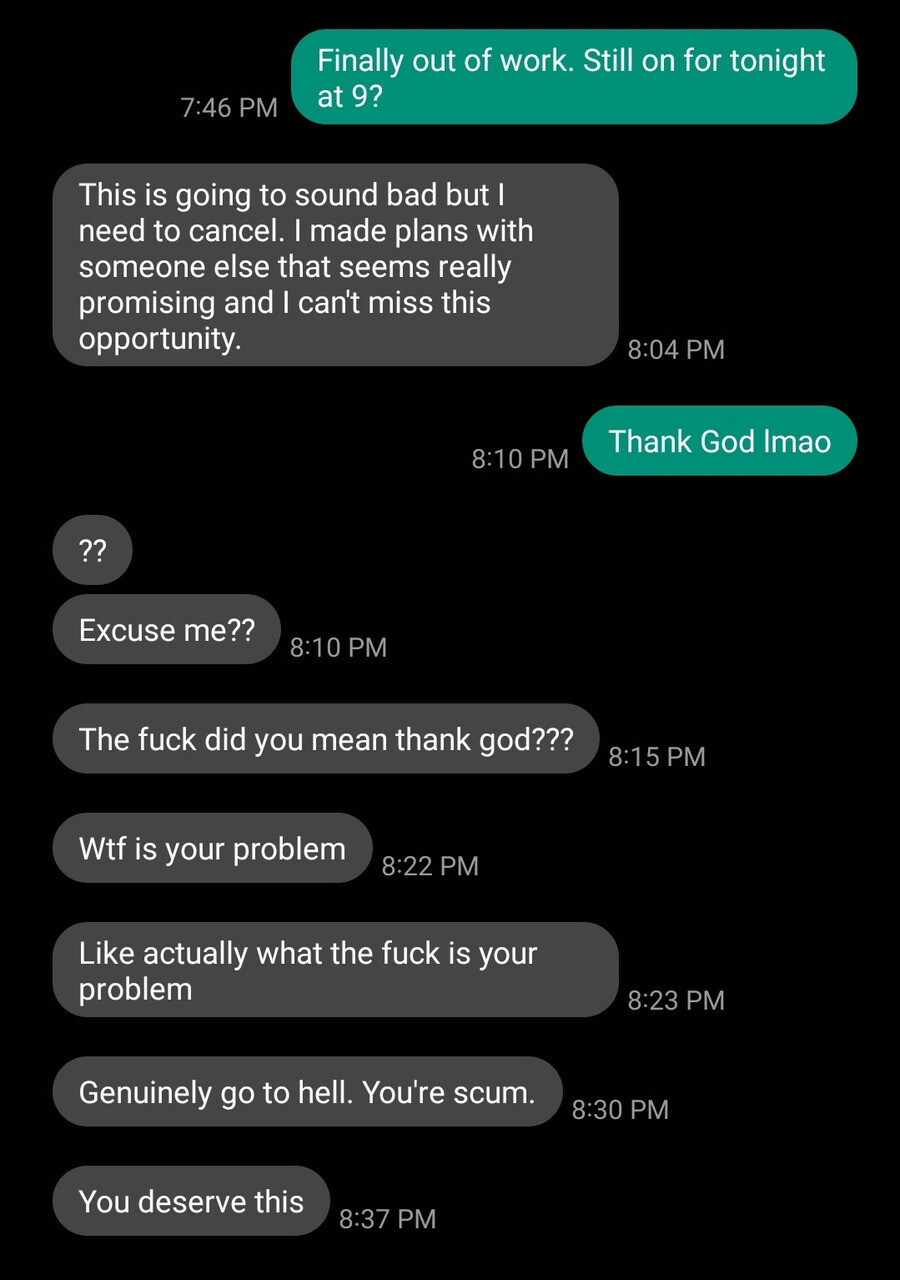Screen dimensions: 900x1280
Task: Tap the '??' message bubble
Action: pos(92,550)
